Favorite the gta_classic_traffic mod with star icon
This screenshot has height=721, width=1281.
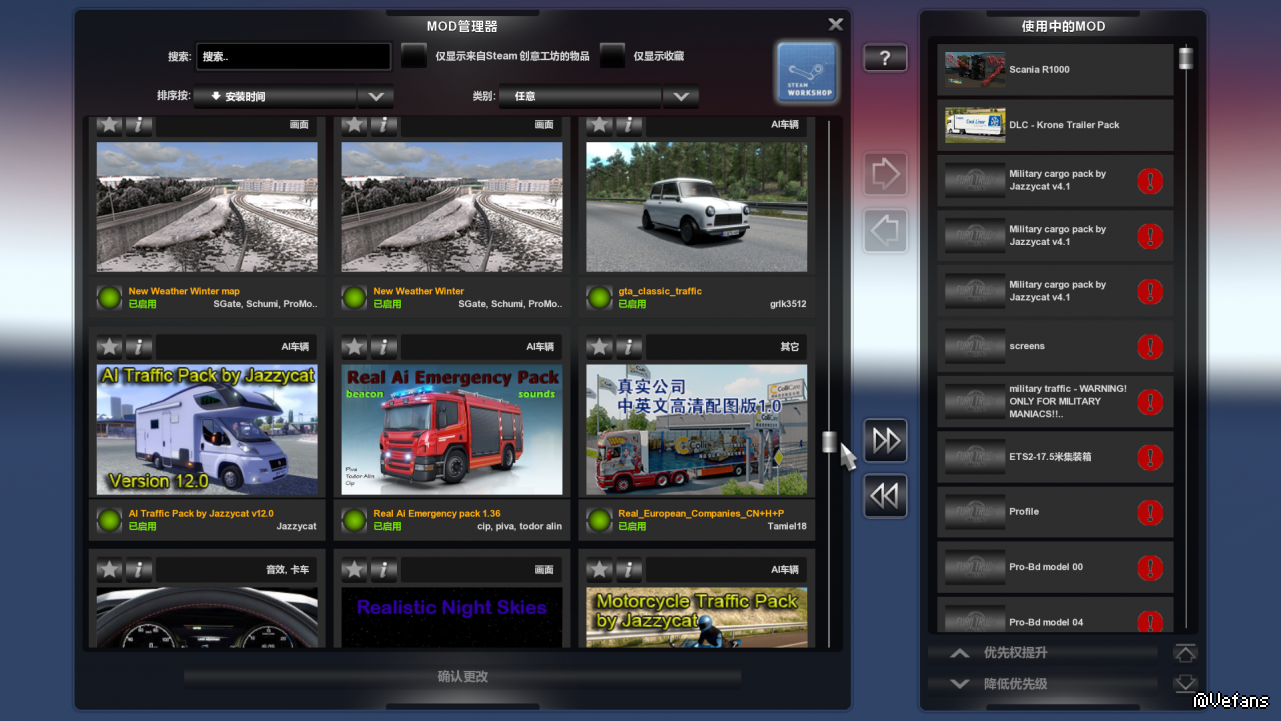pos(599,125)
